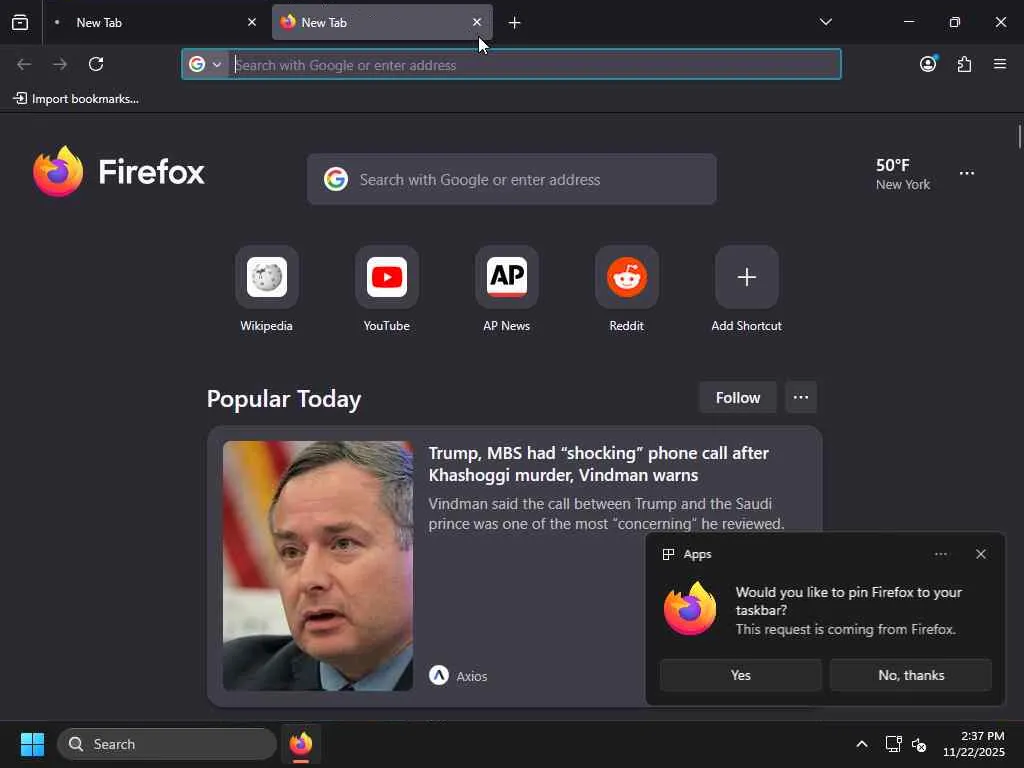Click No, thanks in the pin prompt

[911, 675]
